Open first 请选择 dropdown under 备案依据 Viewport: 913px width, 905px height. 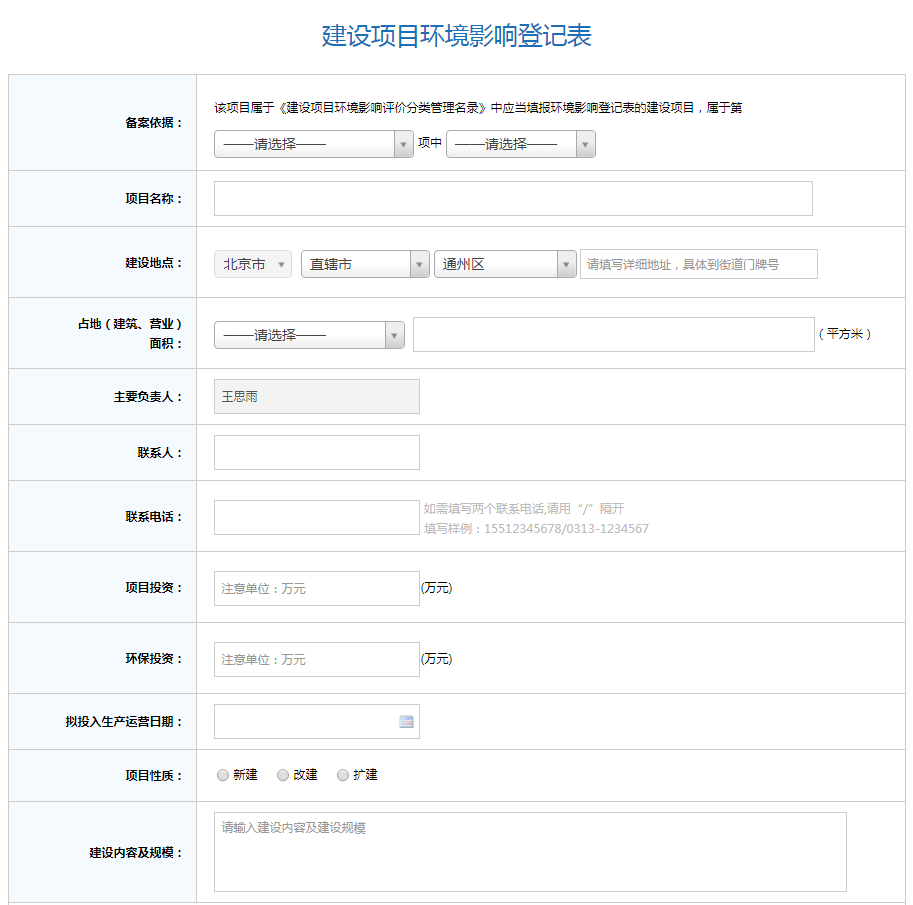[314, 144]
